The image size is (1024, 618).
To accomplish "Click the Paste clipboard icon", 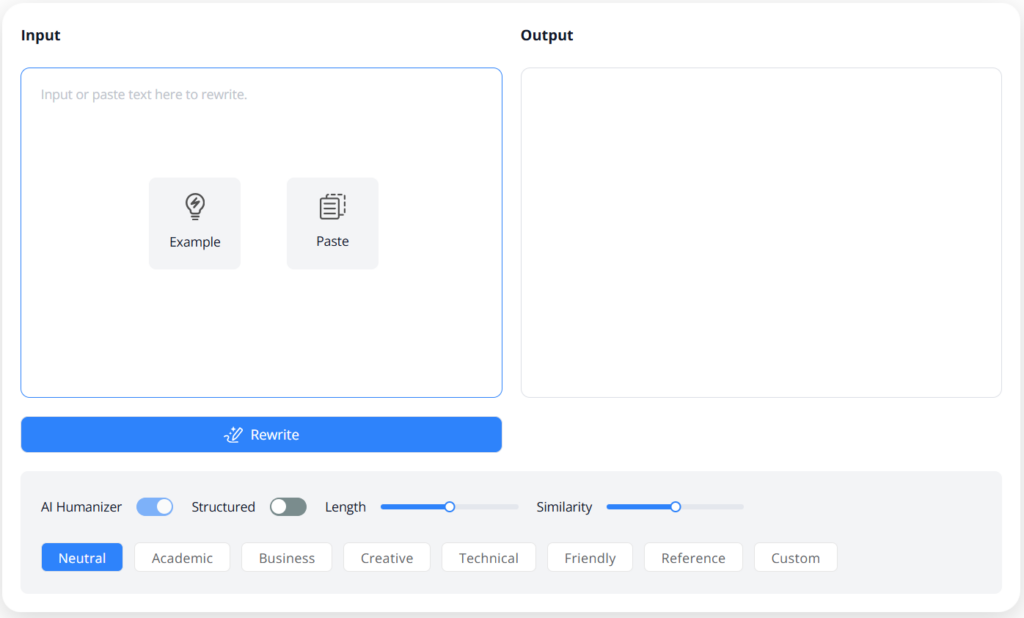I will (332, 206).
